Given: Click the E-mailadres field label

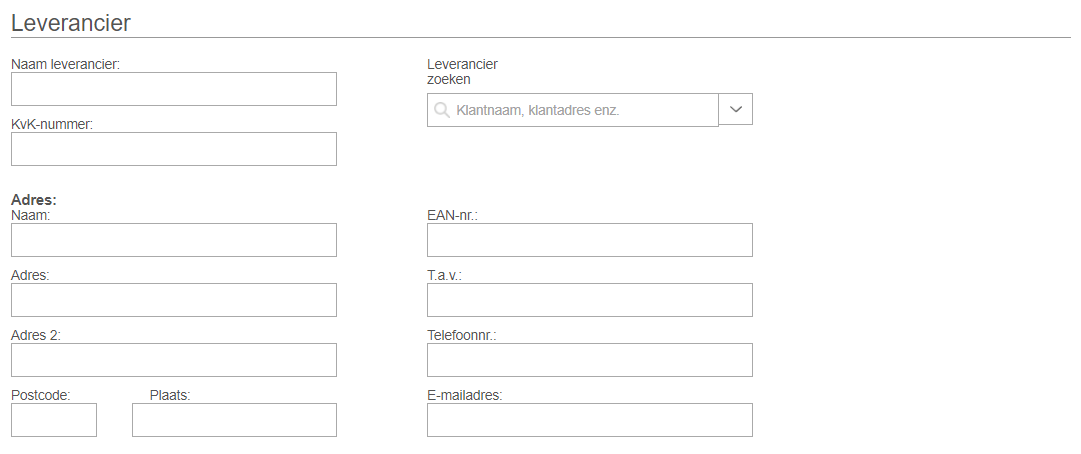Looking at the screenshot, I should click(x=465, y=395).
